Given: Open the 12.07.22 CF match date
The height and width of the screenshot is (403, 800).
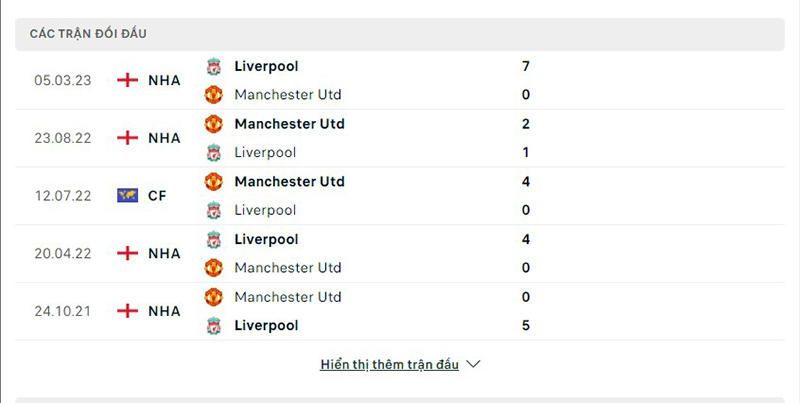Looking at the screenshot, I should [63, 196].
